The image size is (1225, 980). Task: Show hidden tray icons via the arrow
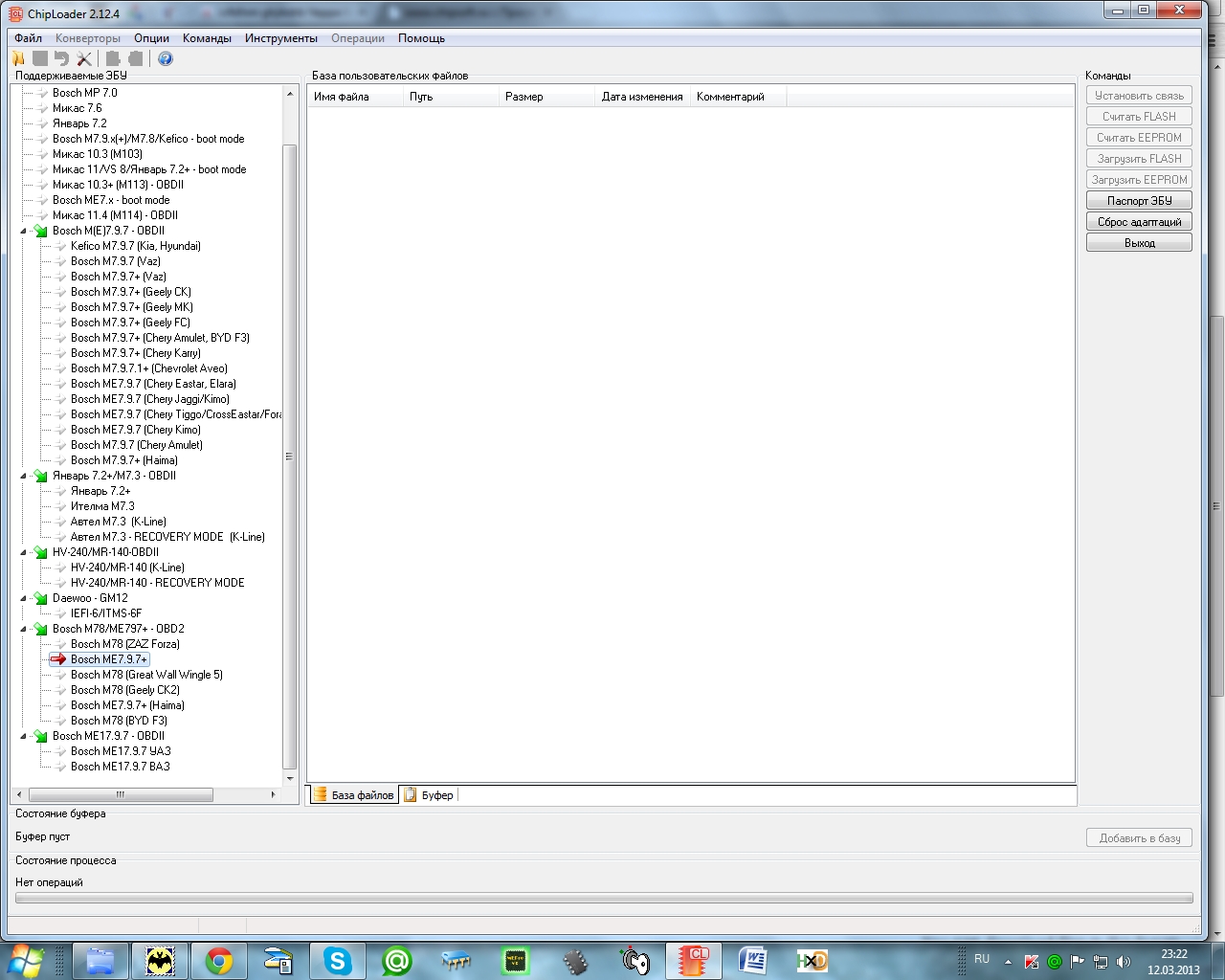pyautogui.click(x=1008, y=962)
